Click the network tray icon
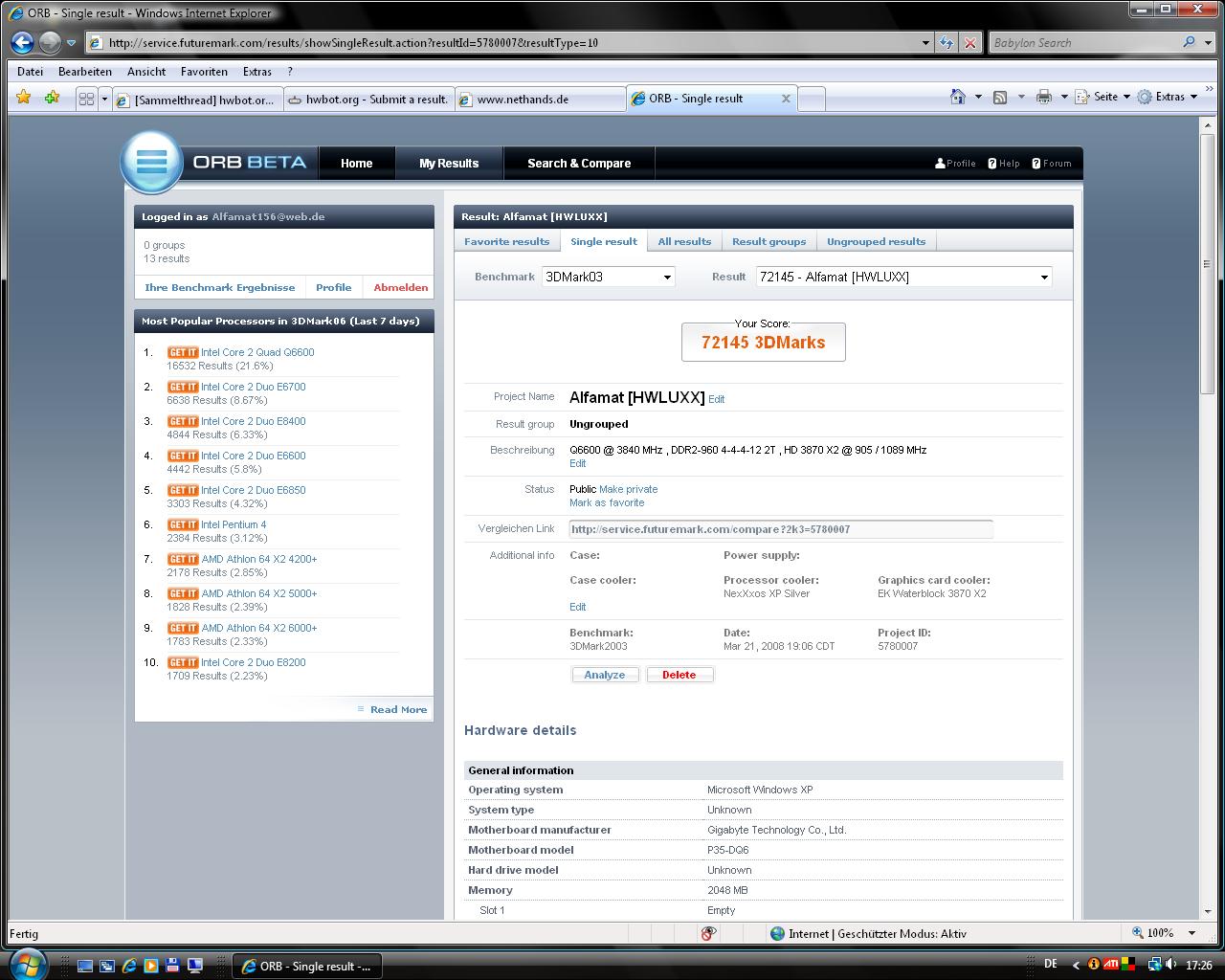The image size is (1225, 980). coord(1155,965)
